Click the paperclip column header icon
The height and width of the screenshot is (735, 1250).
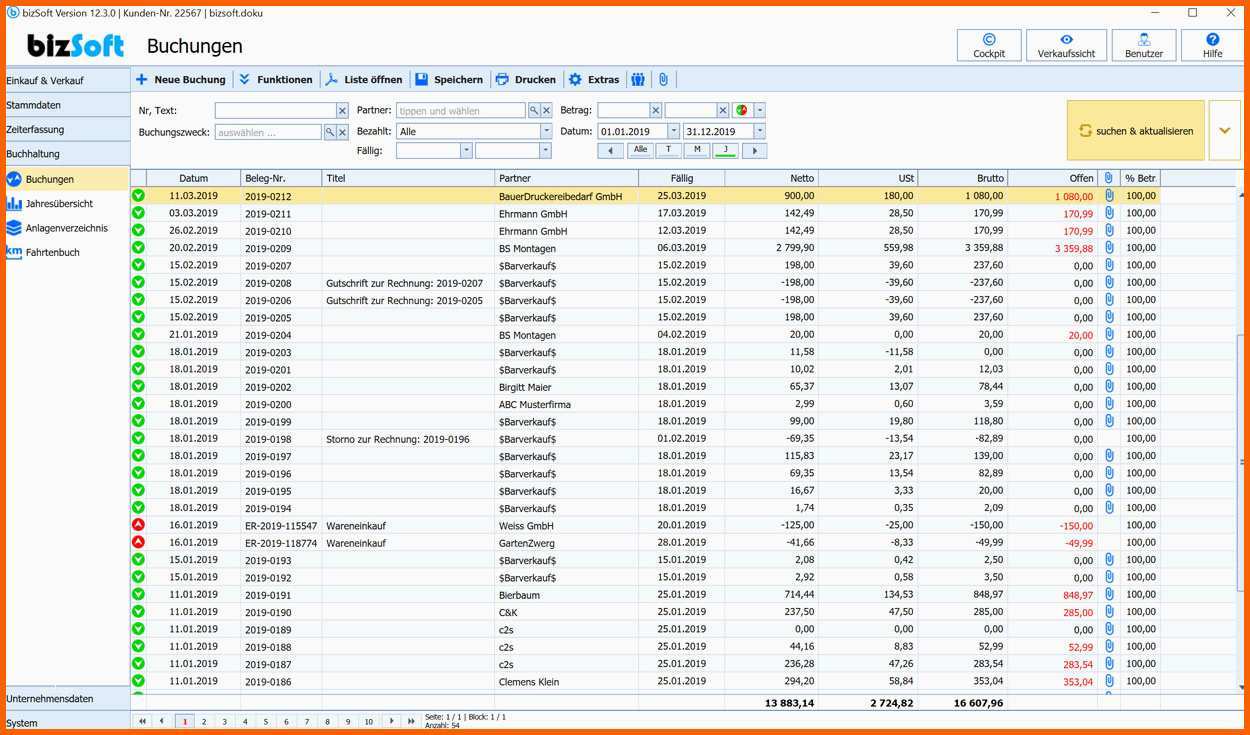[1108, 178]
